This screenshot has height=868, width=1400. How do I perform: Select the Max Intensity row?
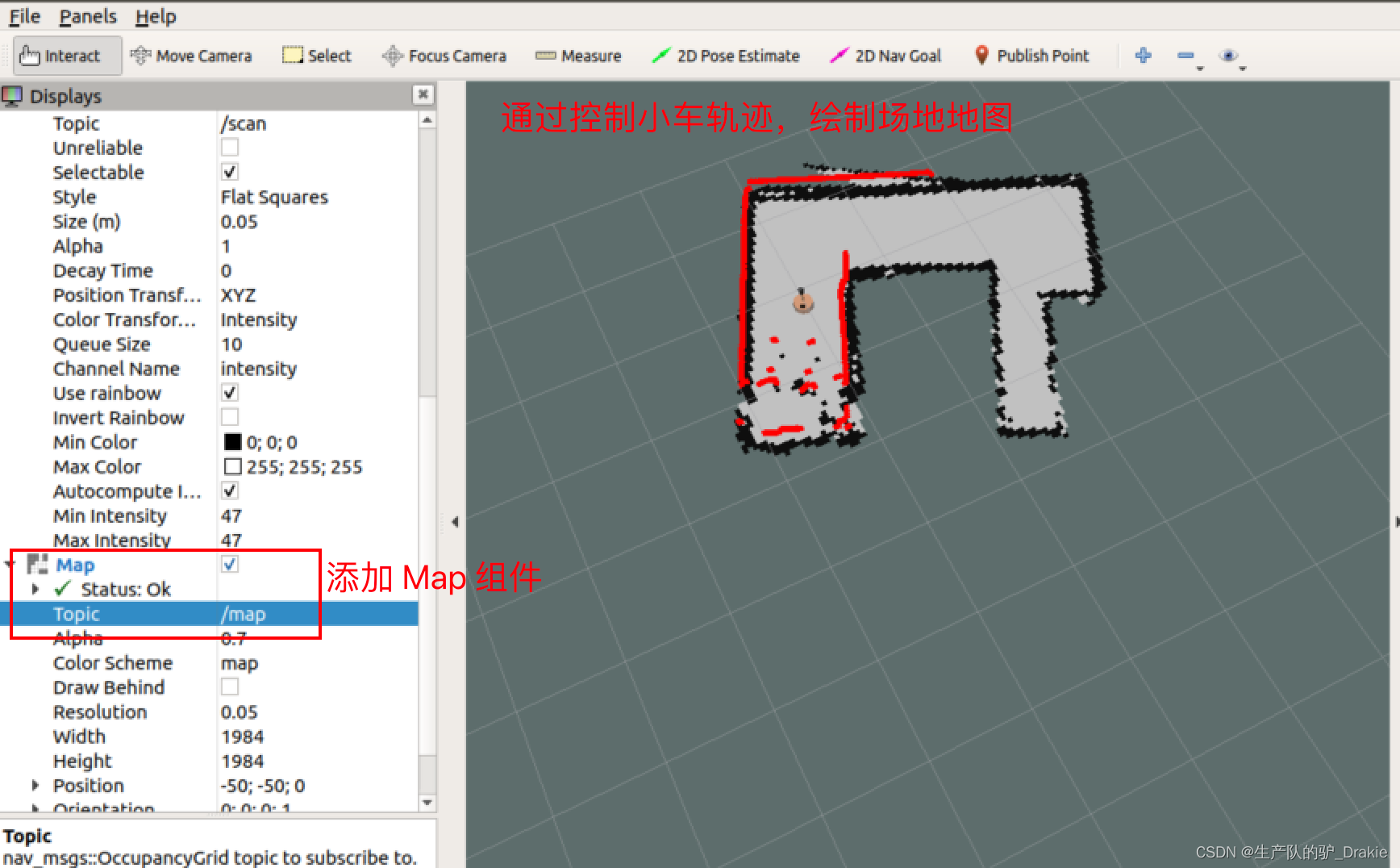point(209,540)
